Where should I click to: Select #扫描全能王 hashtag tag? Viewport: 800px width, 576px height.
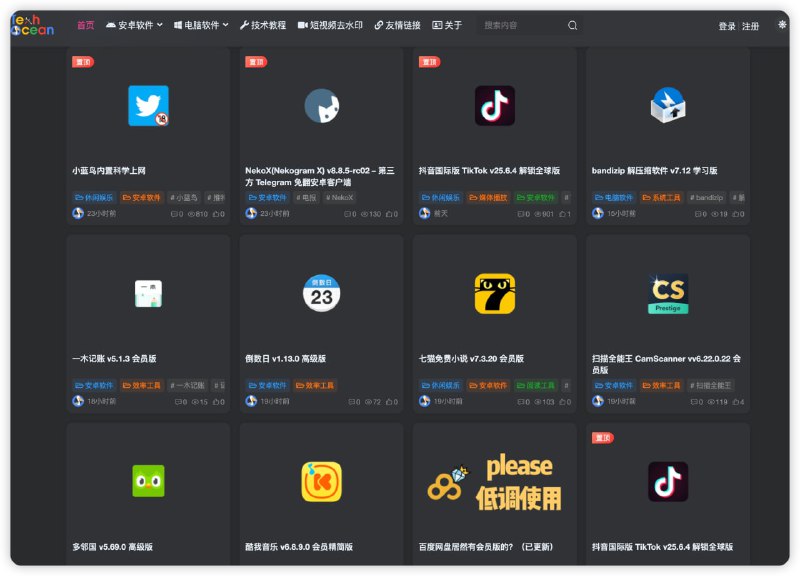pos(711,385)
